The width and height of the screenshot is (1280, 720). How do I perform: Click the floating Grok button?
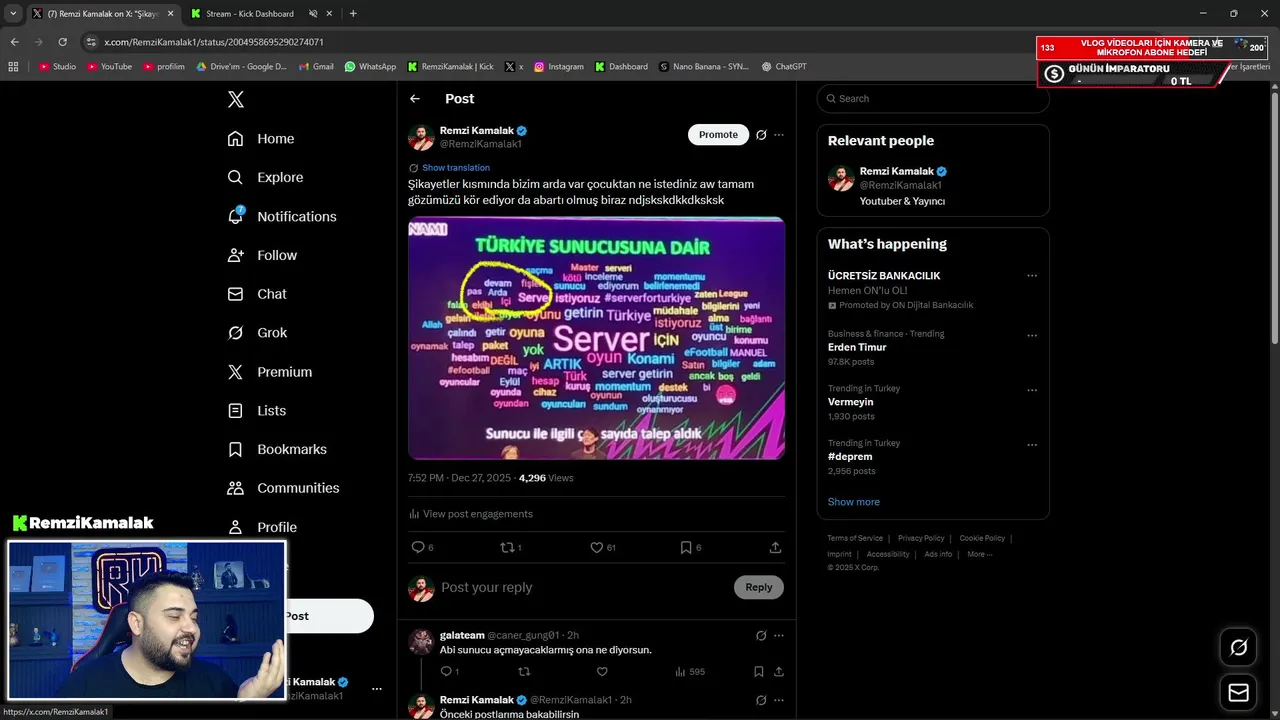tap(1238, 648)
